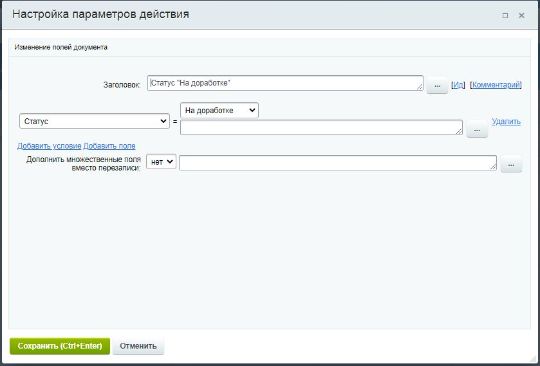Close the Настройка параметров действия dialog
Screen dimensions: 540x366
point(521,15)
